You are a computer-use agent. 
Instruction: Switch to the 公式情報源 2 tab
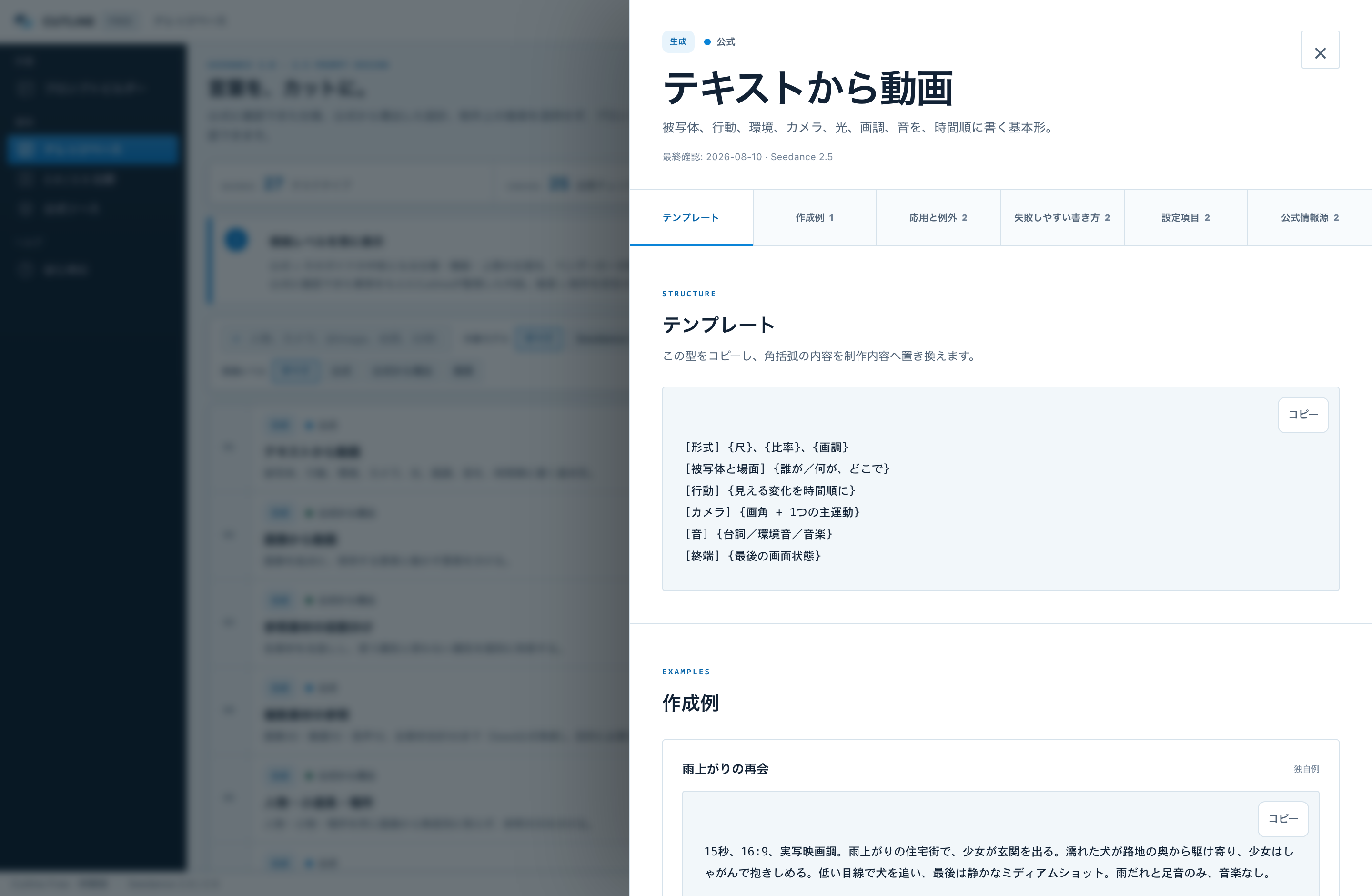(1309, 217)
